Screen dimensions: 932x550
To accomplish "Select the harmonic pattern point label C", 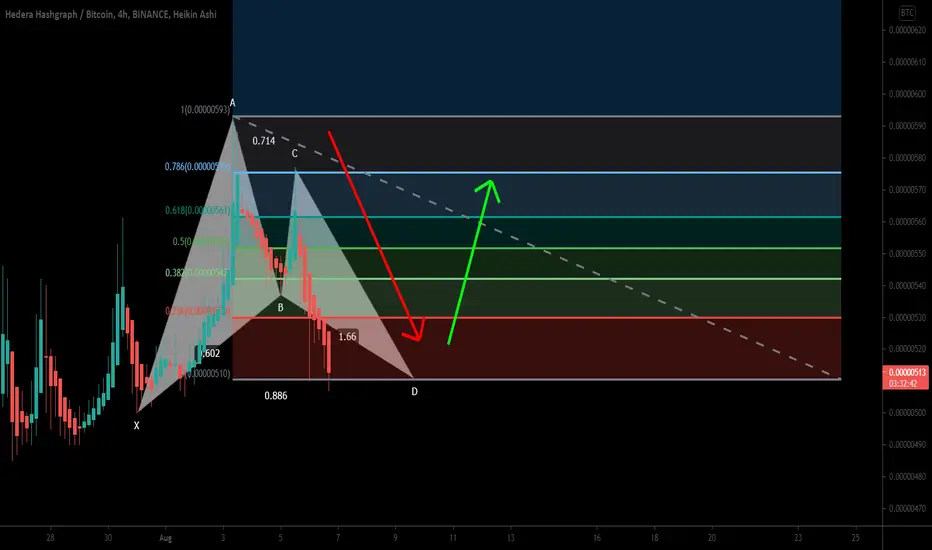I will [294, 153].
